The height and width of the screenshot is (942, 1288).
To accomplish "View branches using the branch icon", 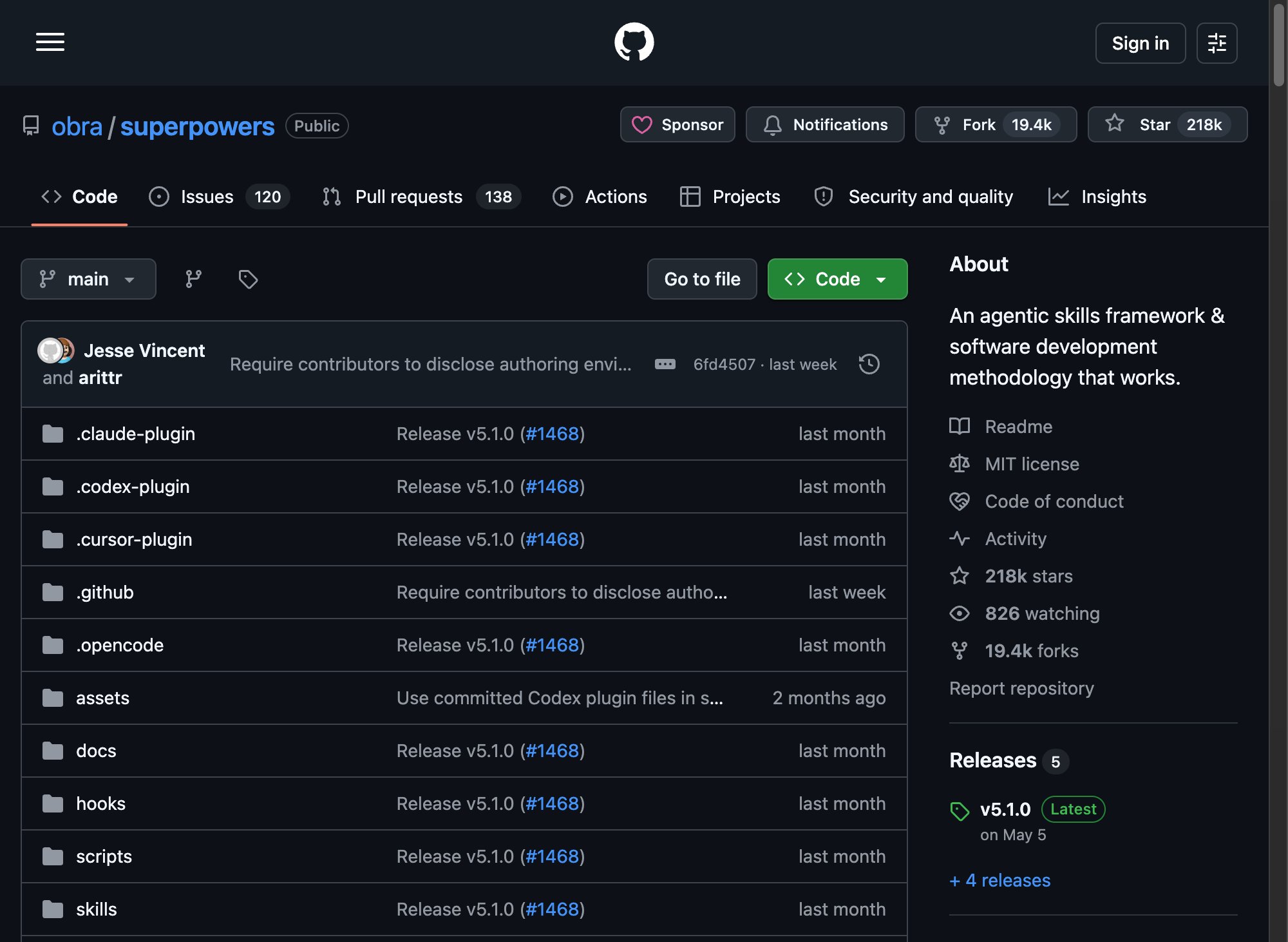I will (x=193, y=279).
